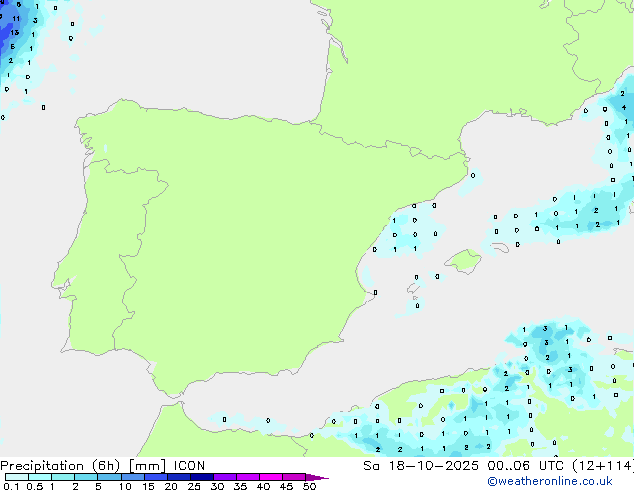Click the '13' precipitation value on the map
634x490 pixels.
(x=15, y=32)
